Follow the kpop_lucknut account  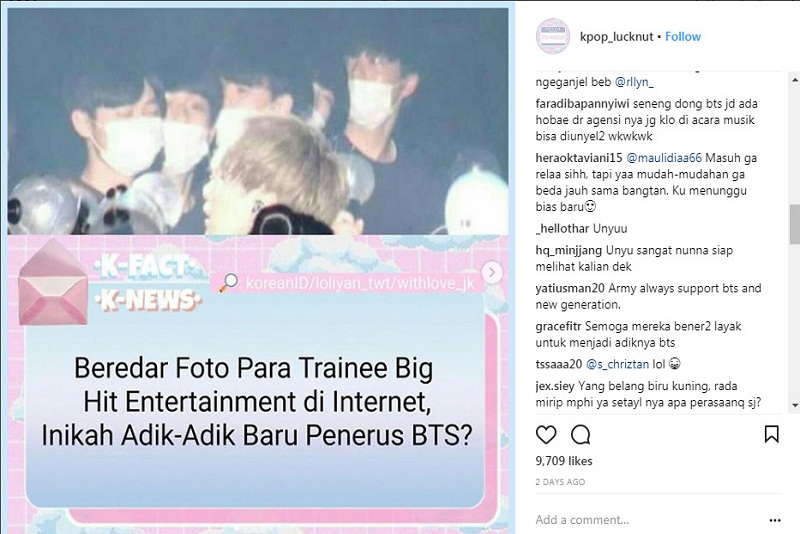click(x=683, y=37)
